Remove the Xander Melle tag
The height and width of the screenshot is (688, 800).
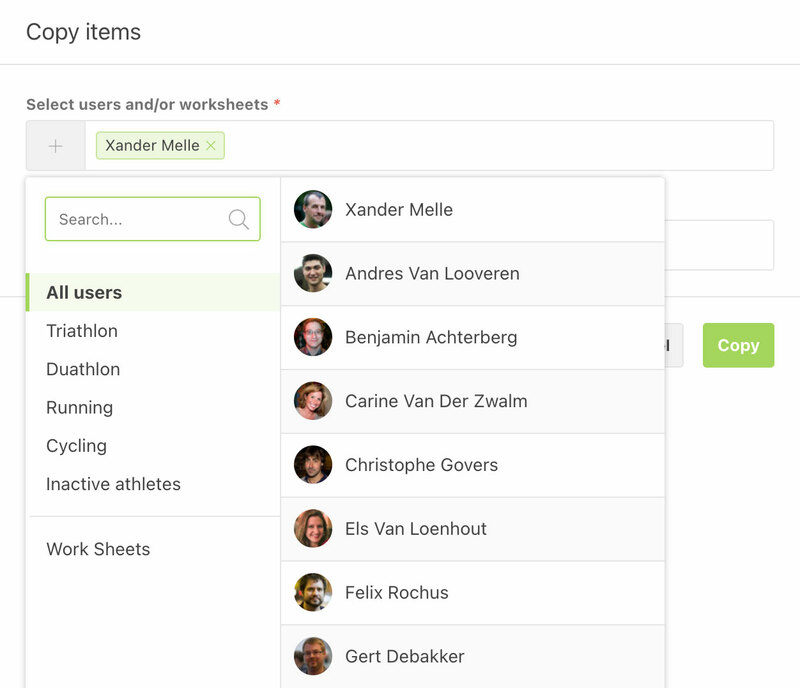point(211,146)
